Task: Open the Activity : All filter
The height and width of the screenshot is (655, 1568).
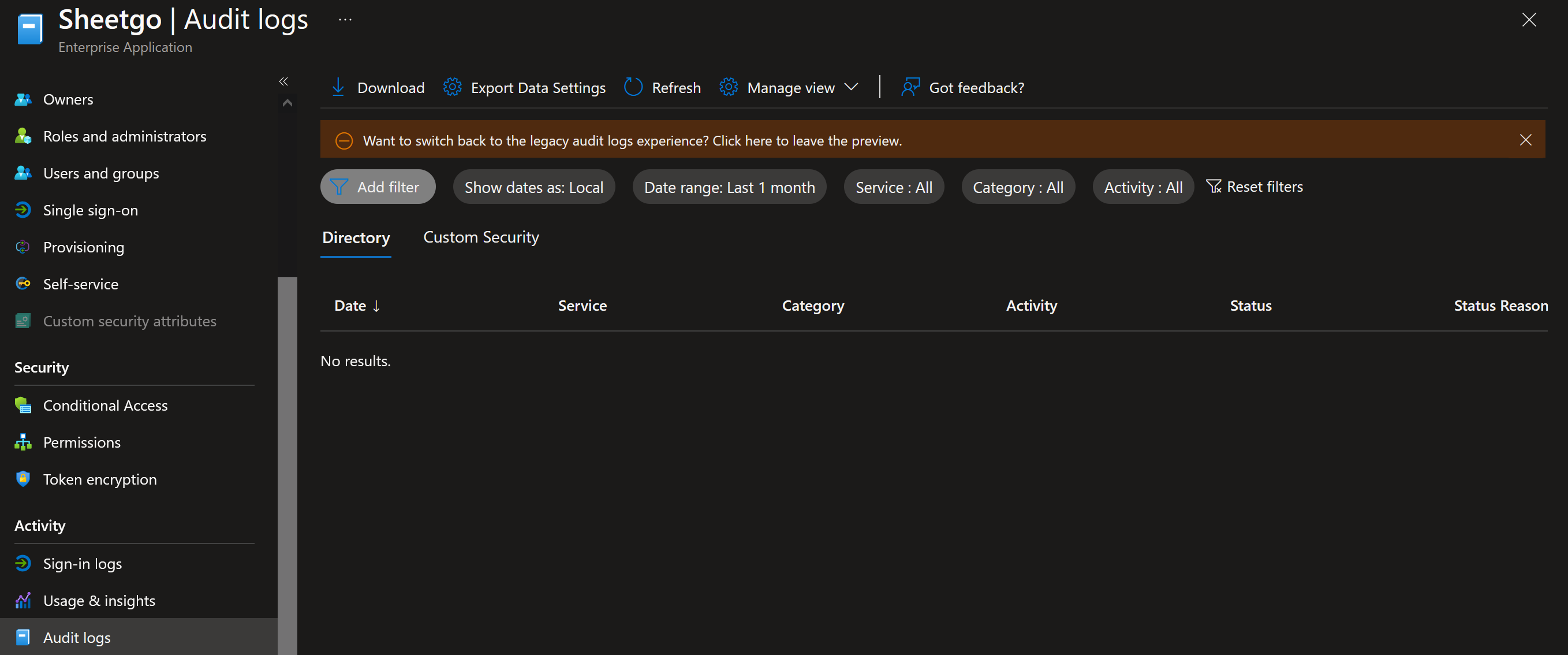Action: pyautogui.click(x=1143, y=187)
